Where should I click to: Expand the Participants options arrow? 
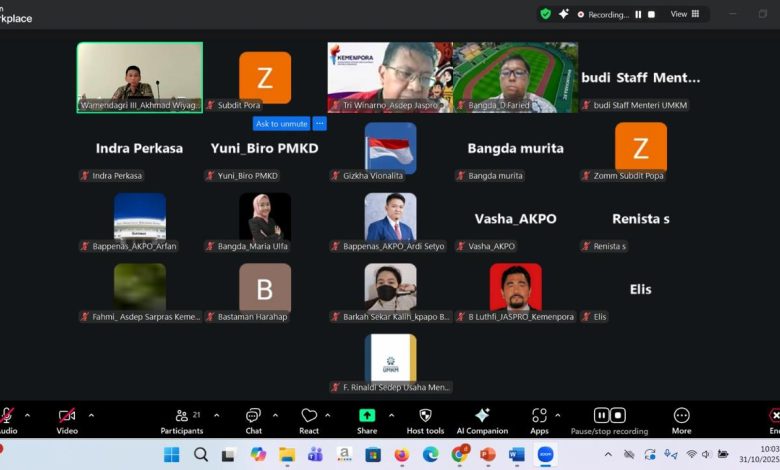(216, 415)
